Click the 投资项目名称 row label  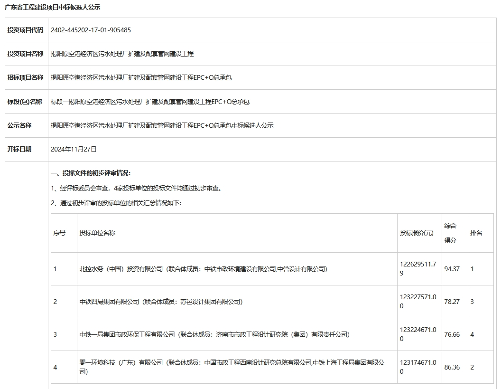[25, 54]
